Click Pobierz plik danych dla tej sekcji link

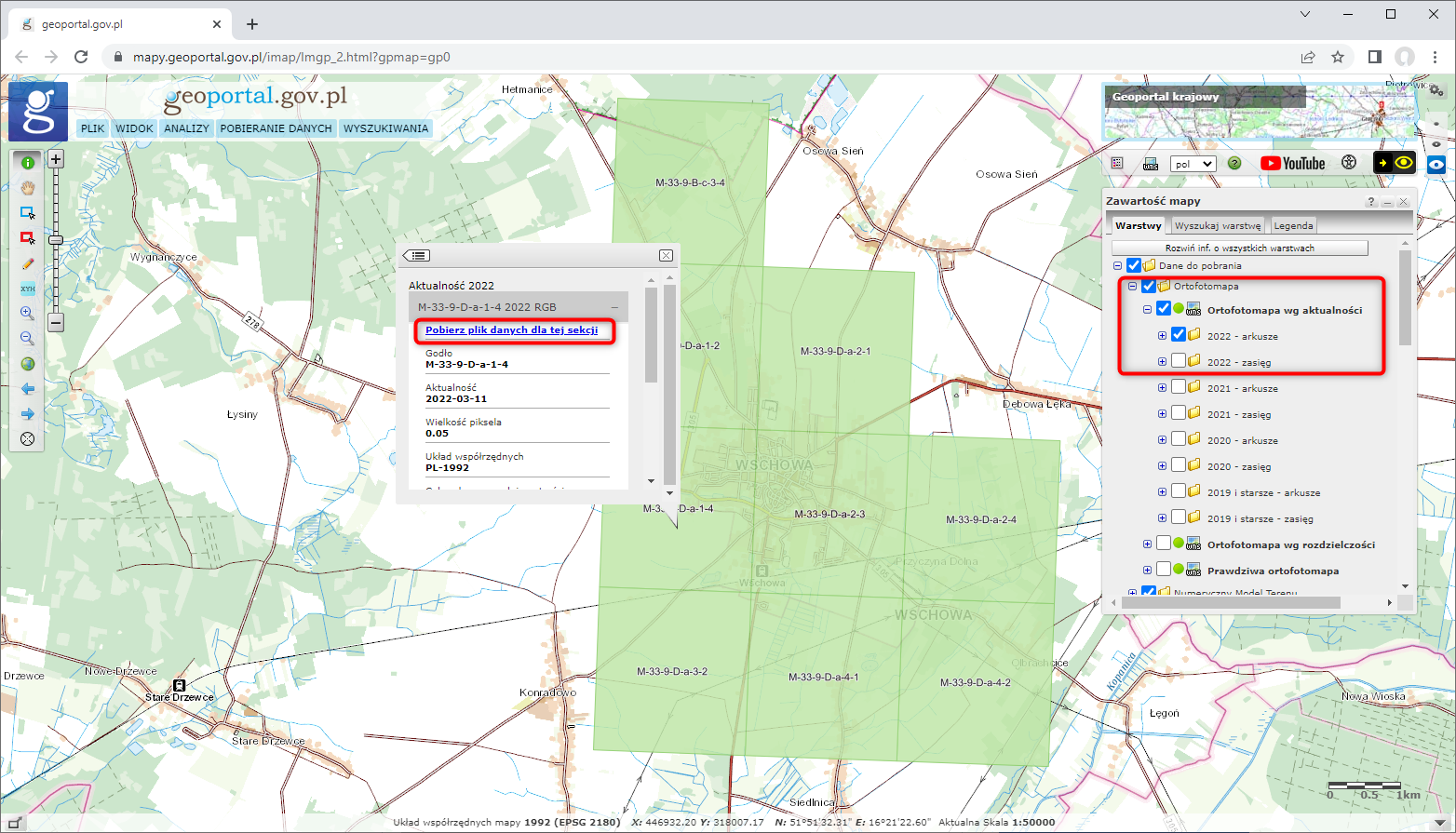pyautogui.click(x=511, y=330)
